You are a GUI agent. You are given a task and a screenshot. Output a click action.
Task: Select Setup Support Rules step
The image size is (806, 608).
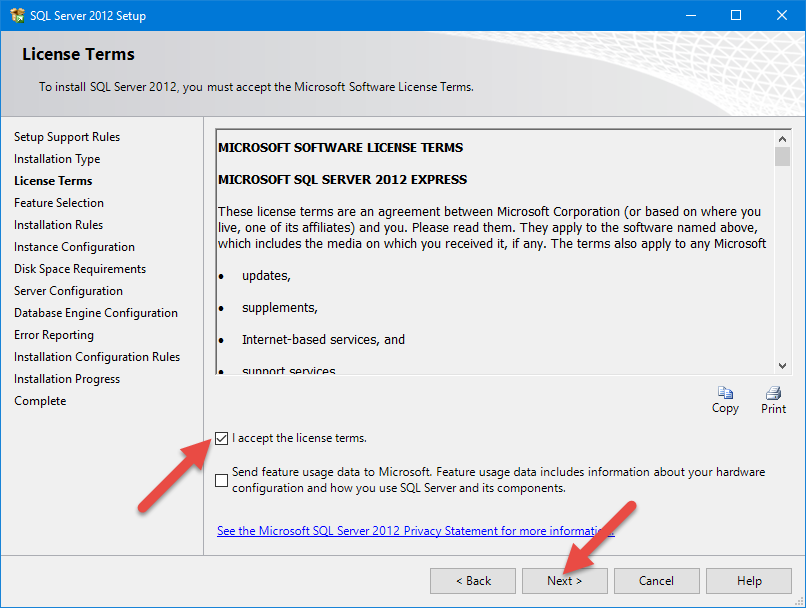coord(67,137)
